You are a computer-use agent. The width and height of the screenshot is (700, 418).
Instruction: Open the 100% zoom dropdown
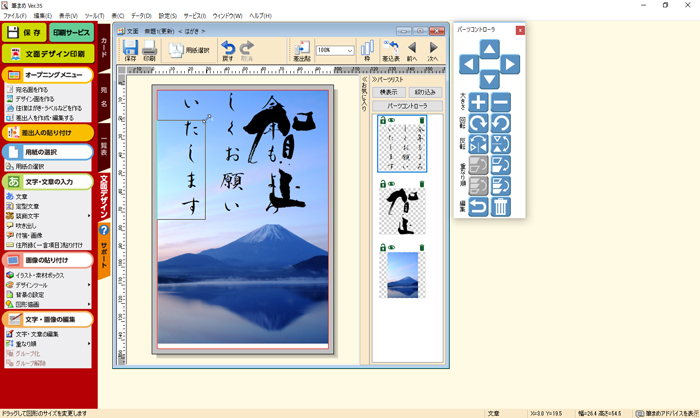[350, 50]
